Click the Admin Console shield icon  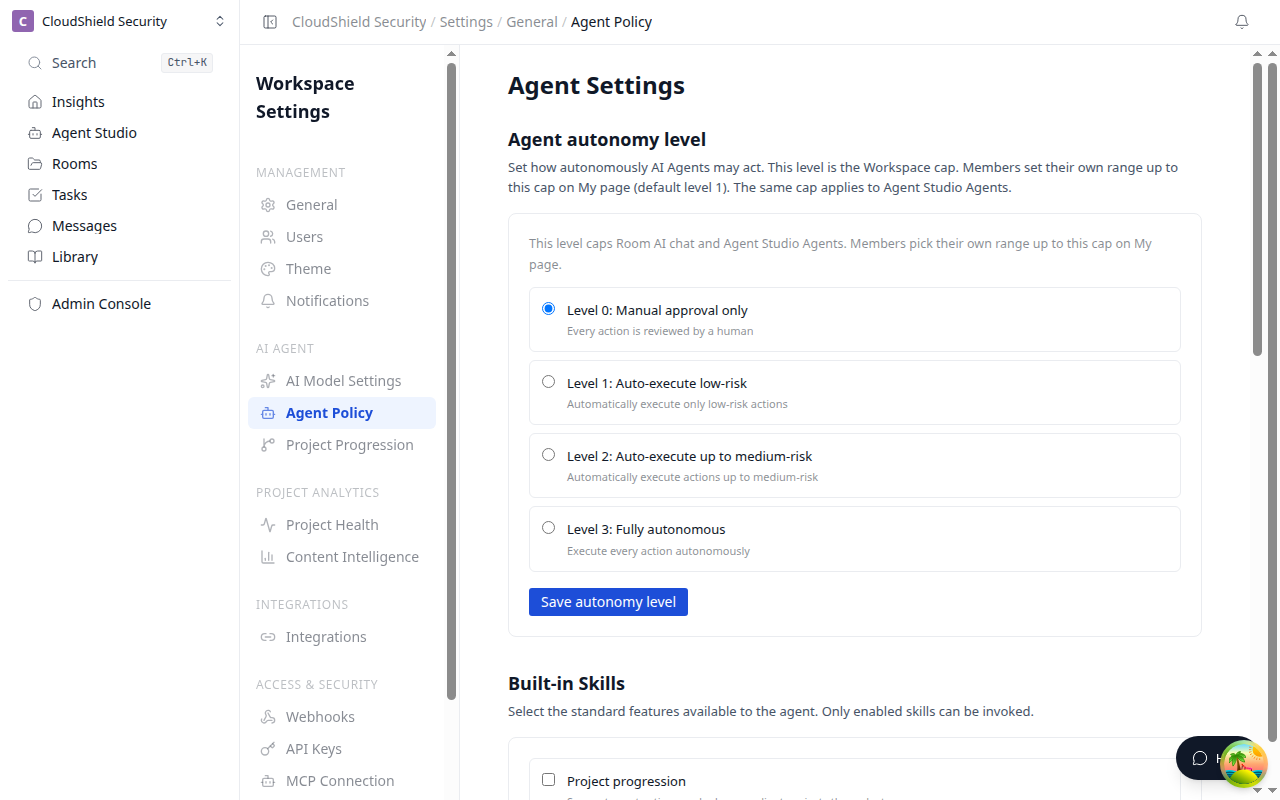click(x=35, y=304)
